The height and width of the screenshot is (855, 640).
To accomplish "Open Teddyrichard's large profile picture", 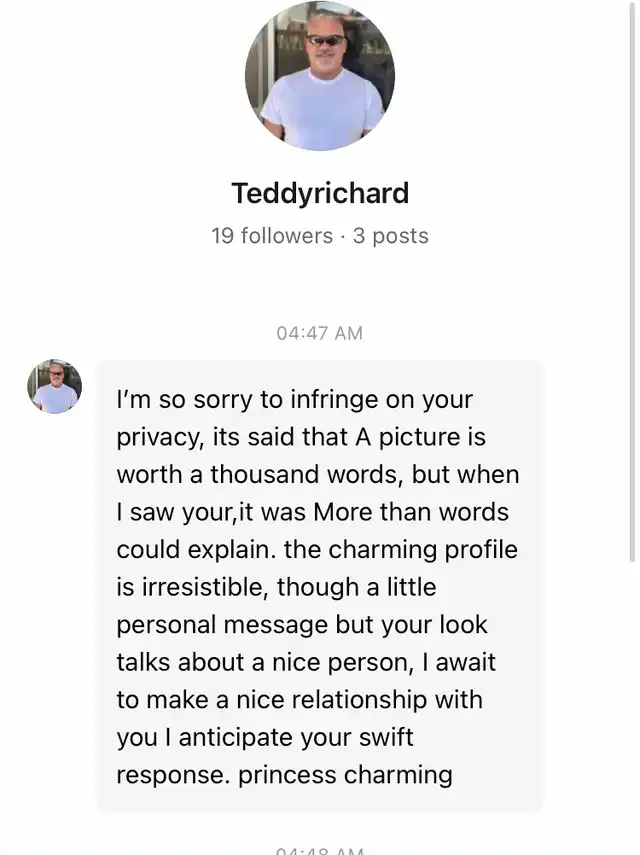I will (x=319, y=76).
